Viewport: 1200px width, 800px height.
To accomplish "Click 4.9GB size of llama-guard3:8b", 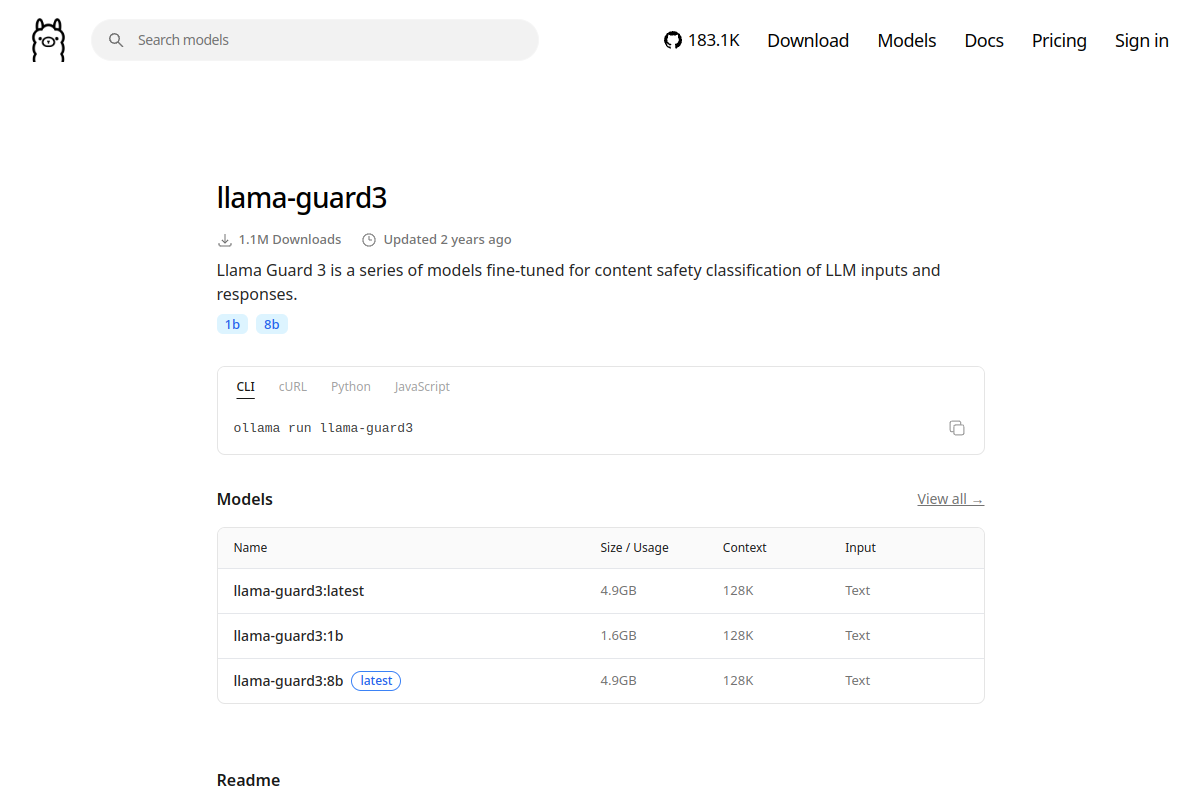I will (618, 681).
